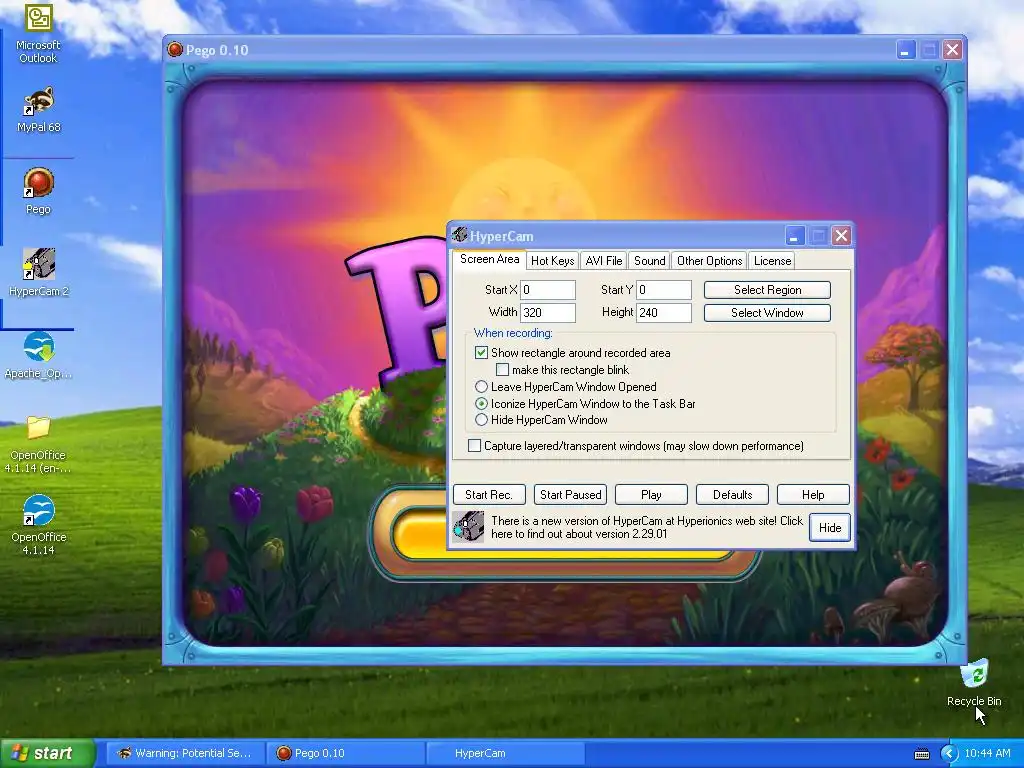Open the AVI File tab

click(603, 261)
